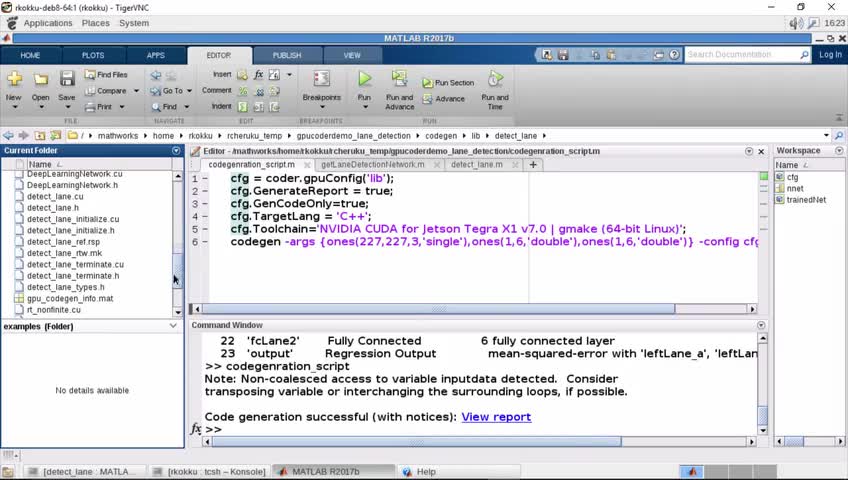Switch to the HOME ribbon tab
The height and width of the screenshot is (480, 848).
[x=30, y=55]
